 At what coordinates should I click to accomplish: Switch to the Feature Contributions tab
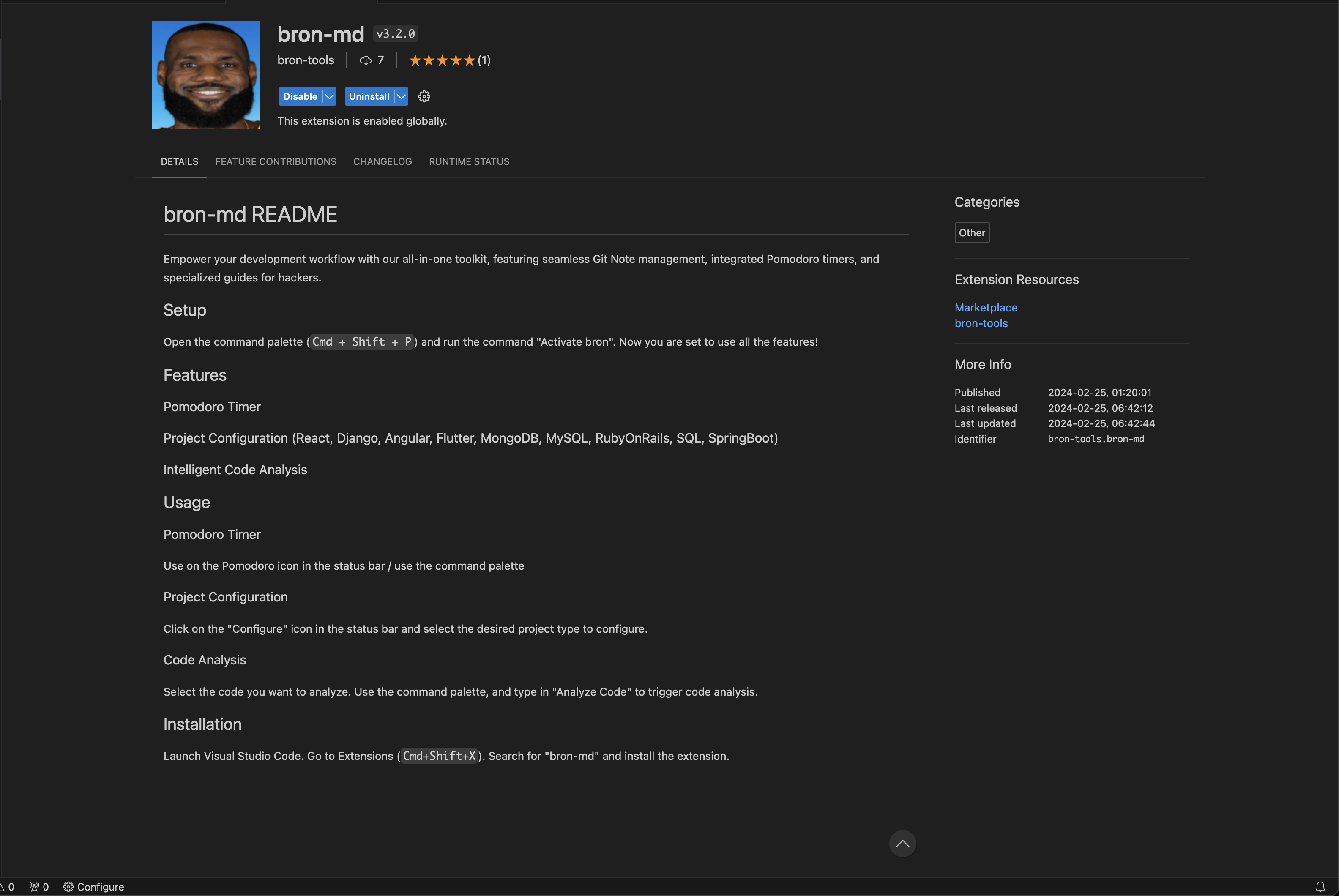click(276, 162)
